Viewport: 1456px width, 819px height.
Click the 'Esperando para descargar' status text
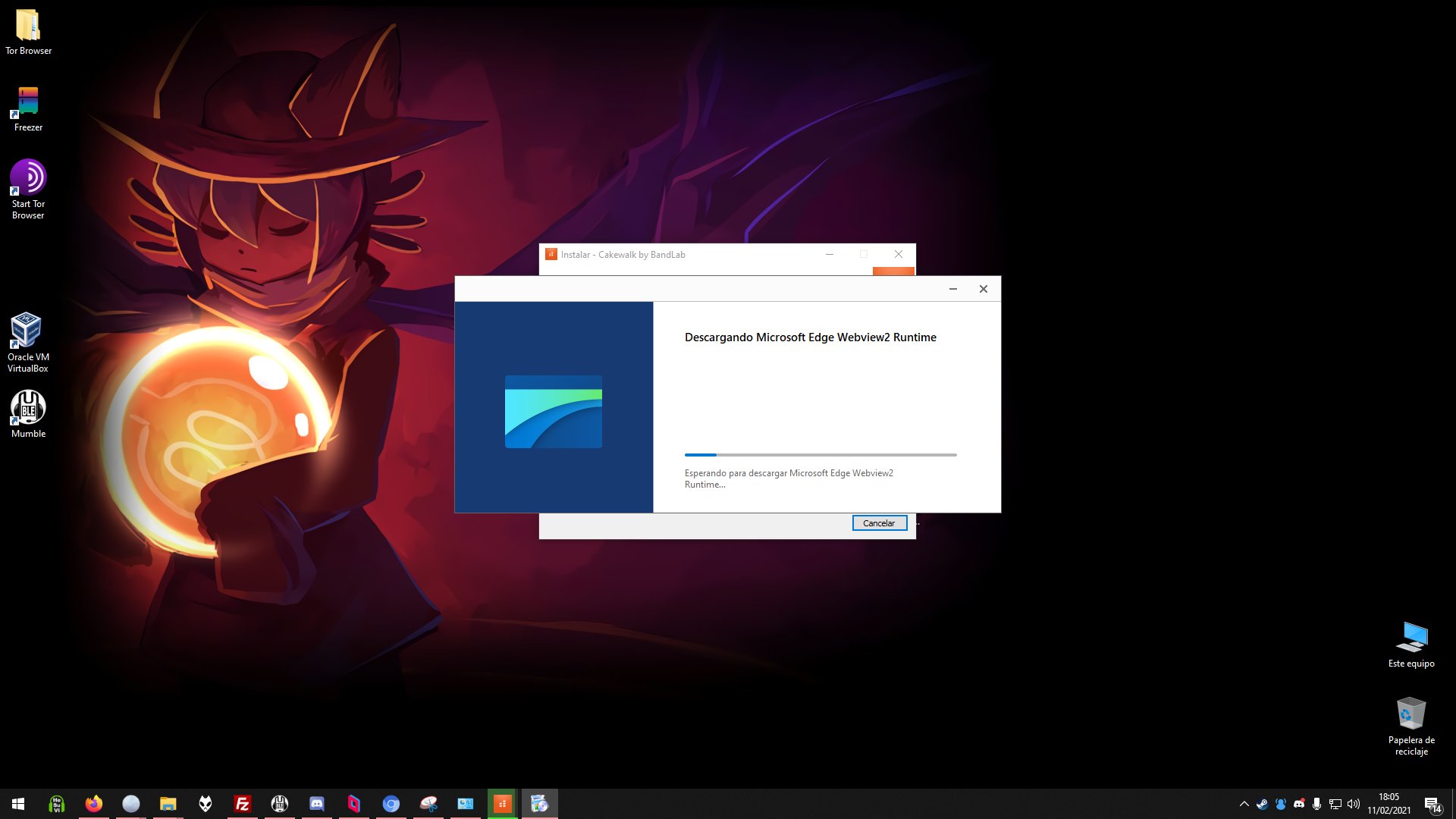[789, 479]
